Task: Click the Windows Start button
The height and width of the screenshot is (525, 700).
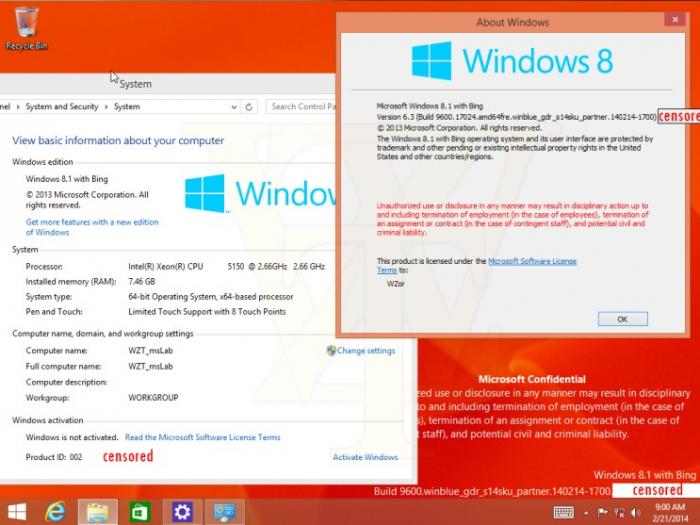Action: tap(17, 512)
